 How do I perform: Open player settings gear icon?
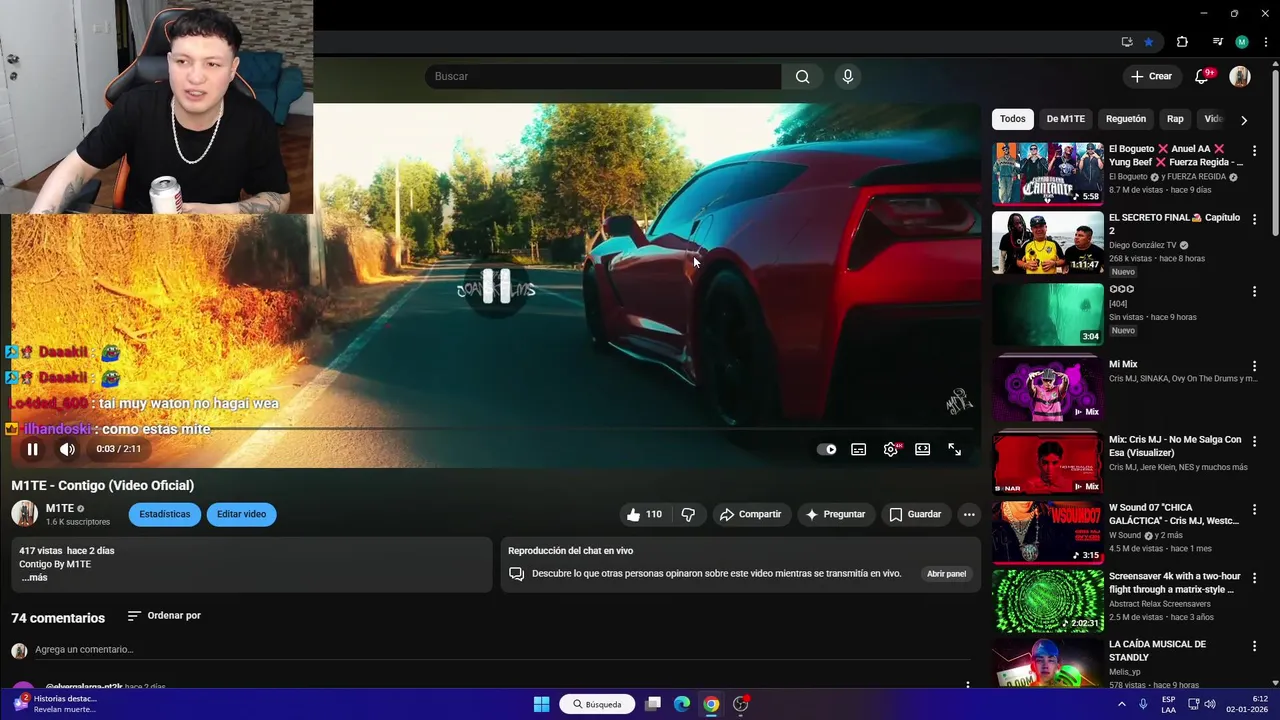tap(891, 450)
